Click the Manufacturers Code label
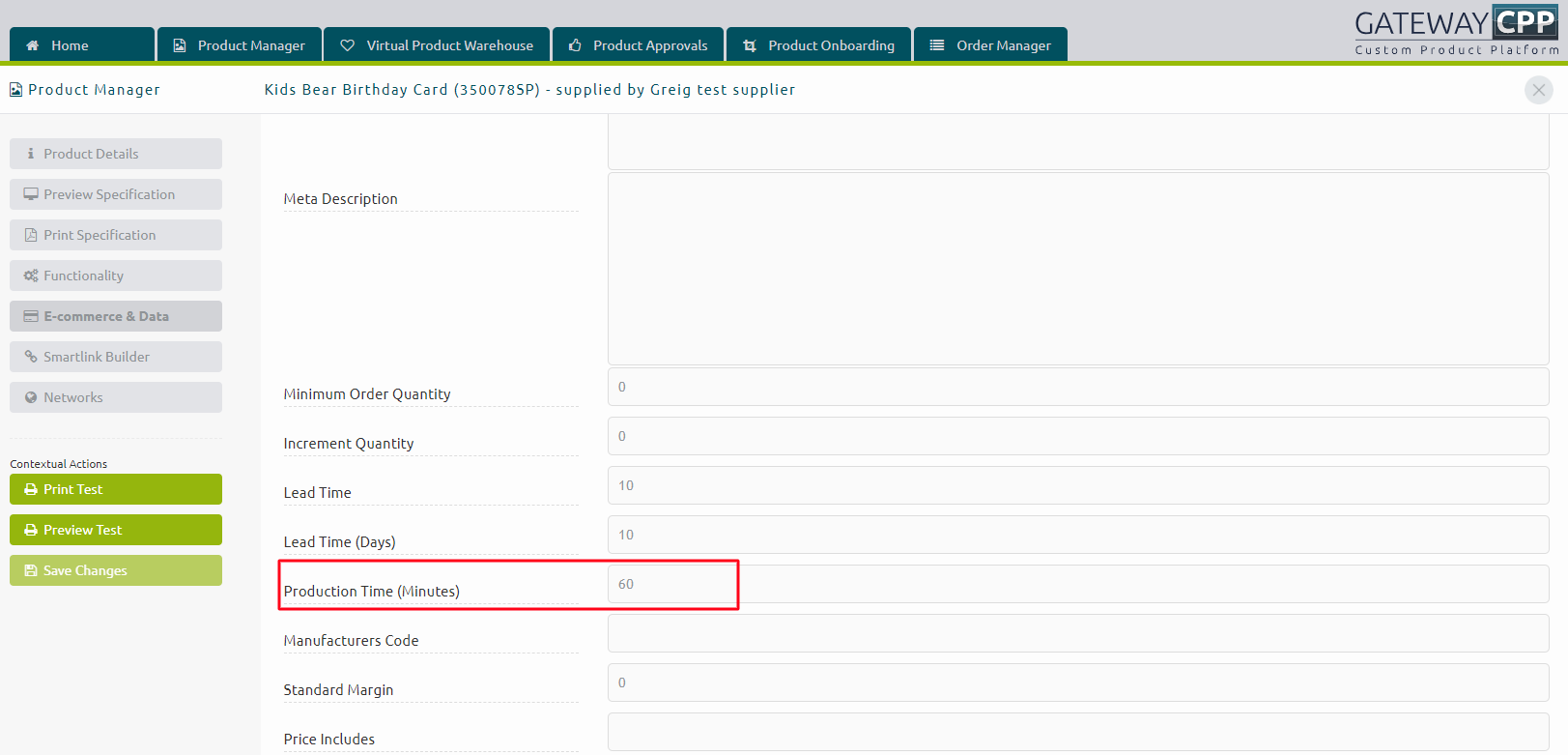The width and height of the screenshot is (1568, 755). tap(351, 641)
